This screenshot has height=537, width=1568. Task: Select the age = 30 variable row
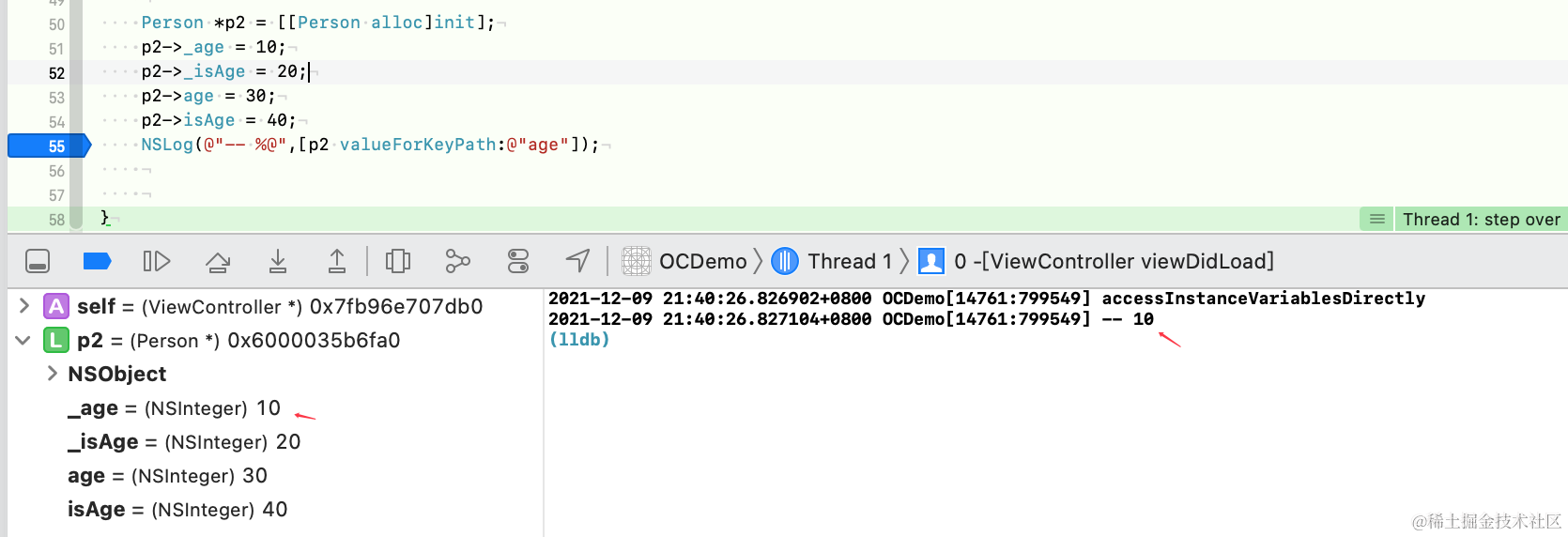(167, 476)
